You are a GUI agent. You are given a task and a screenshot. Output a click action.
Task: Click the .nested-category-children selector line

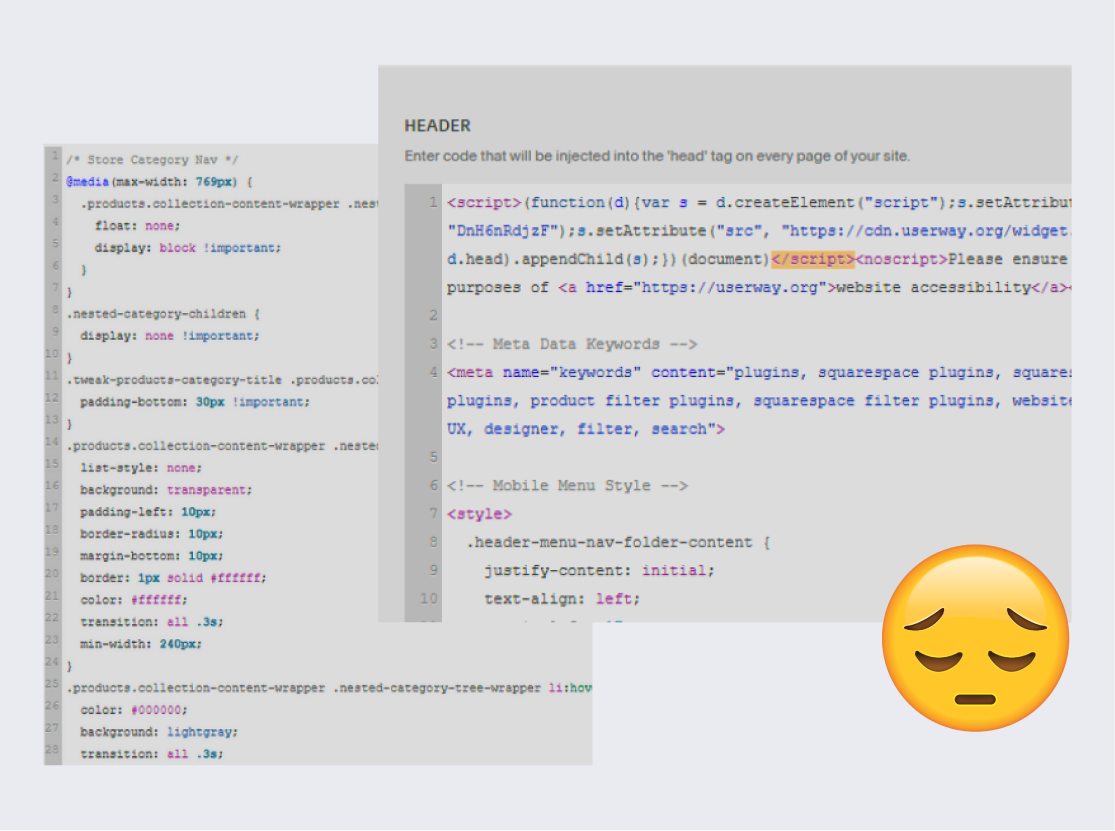click(x=163, y=314)
